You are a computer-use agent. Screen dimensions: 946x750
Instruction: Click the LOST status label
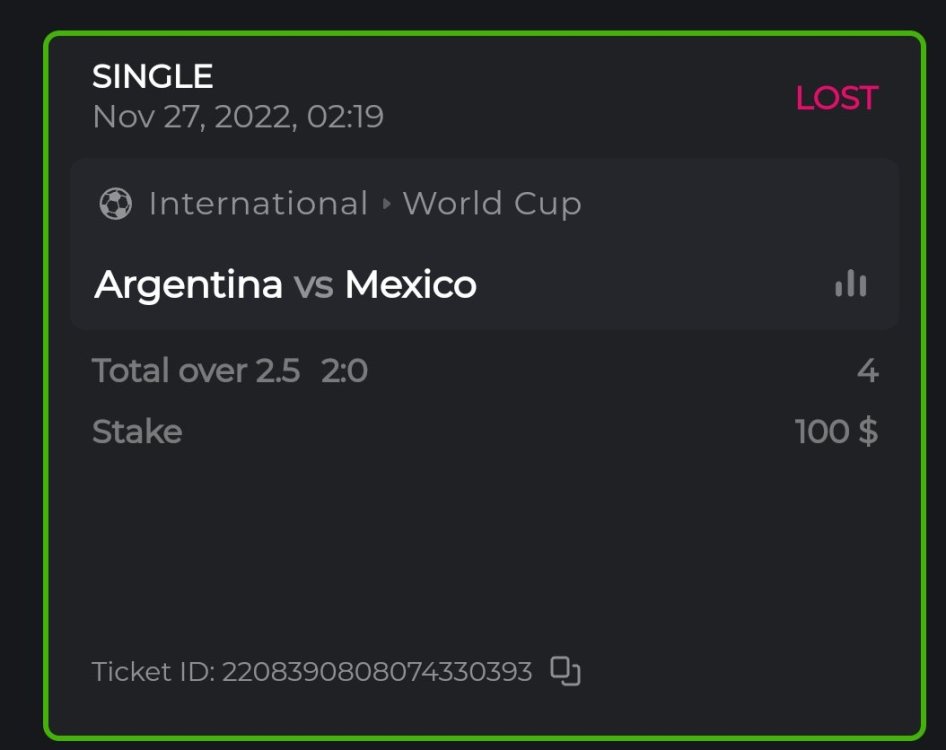point(836,98)
